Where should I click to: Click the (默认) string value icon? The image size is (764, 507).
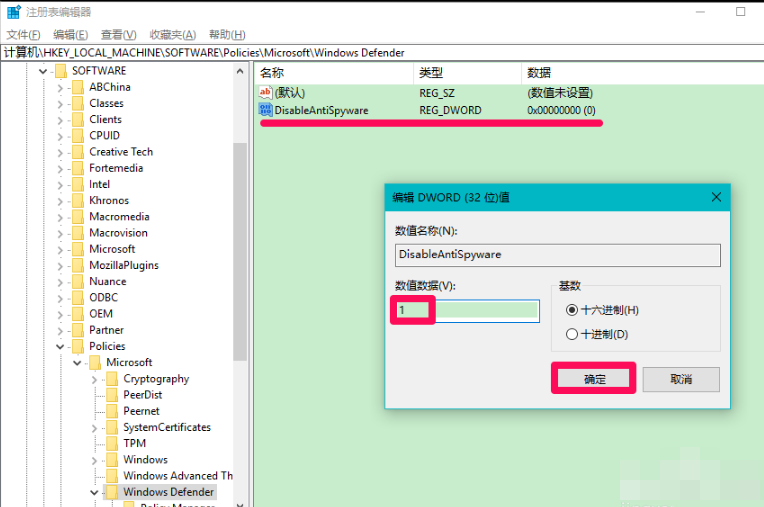tap(265, 92)
